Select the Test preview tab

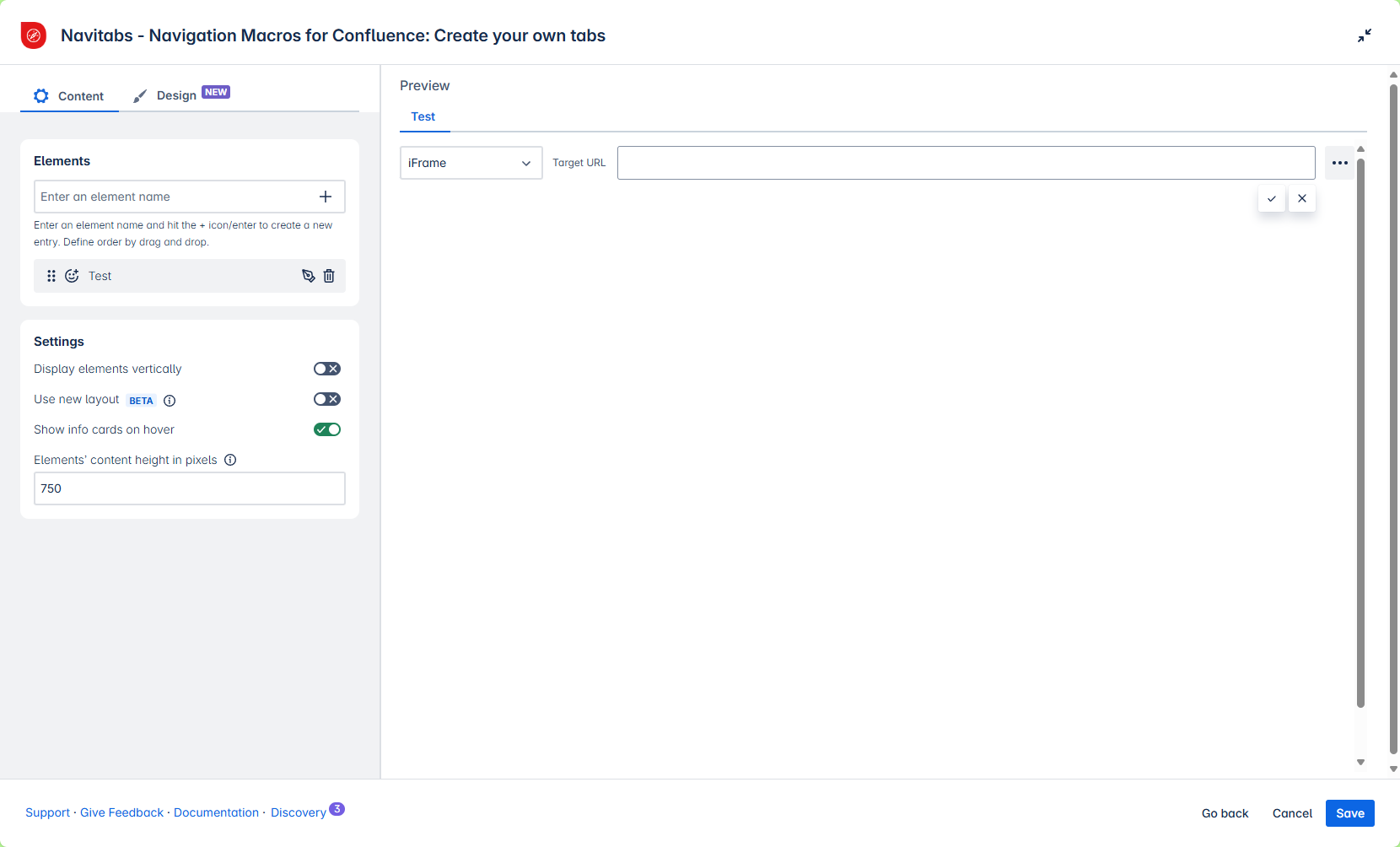tap(423, 117)
